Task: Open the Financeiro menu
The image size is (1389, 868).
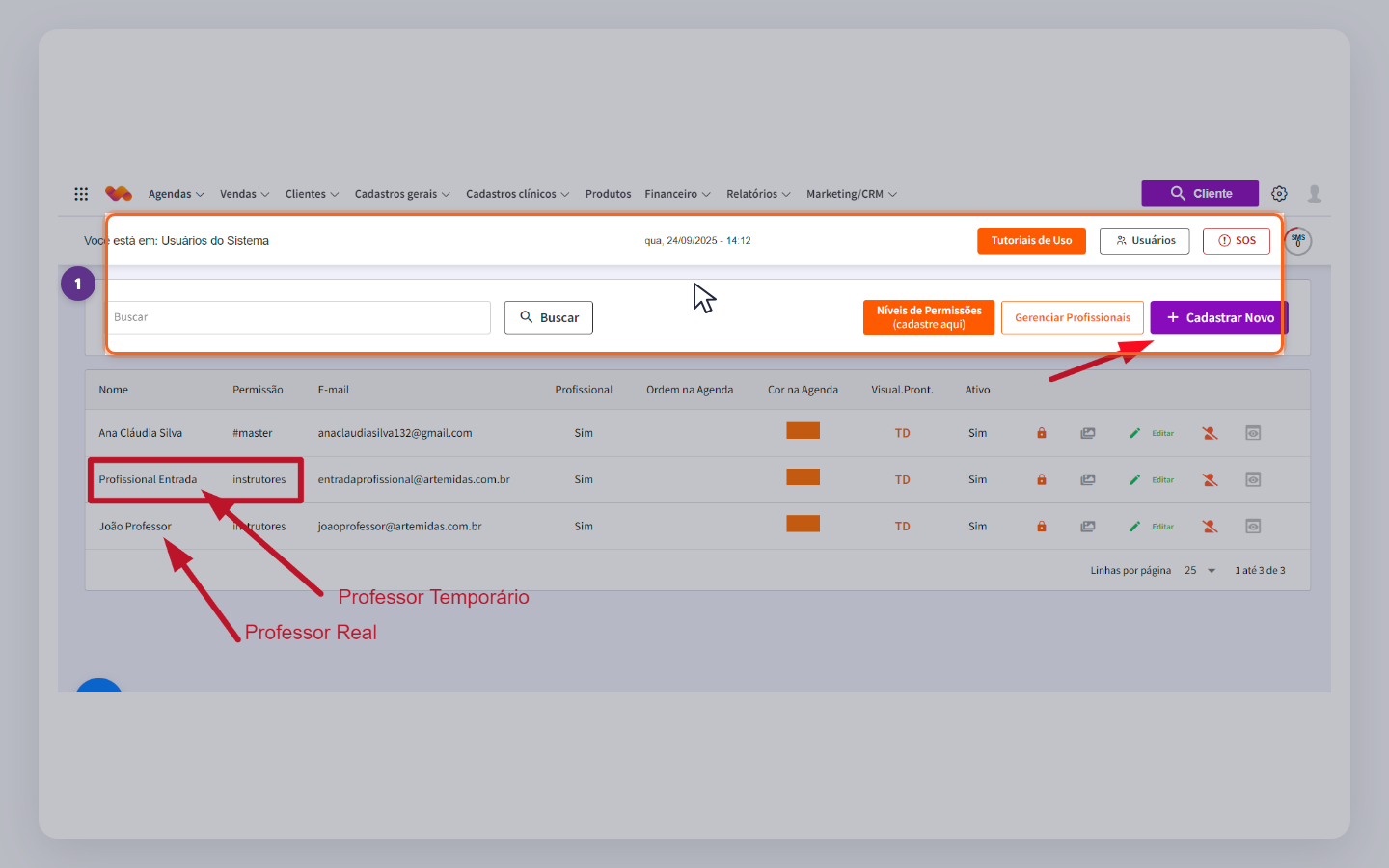Action: coord(677,194)
